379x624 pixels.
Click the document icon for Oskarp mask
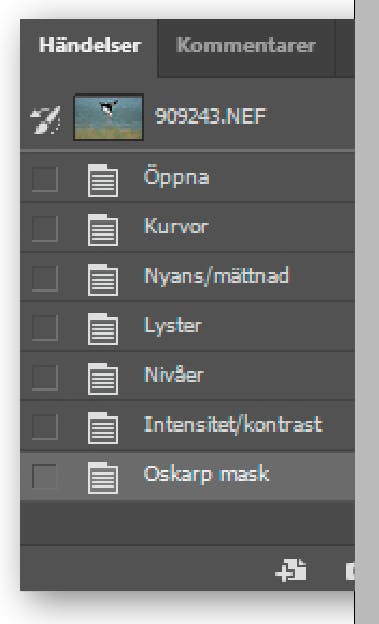103,478
